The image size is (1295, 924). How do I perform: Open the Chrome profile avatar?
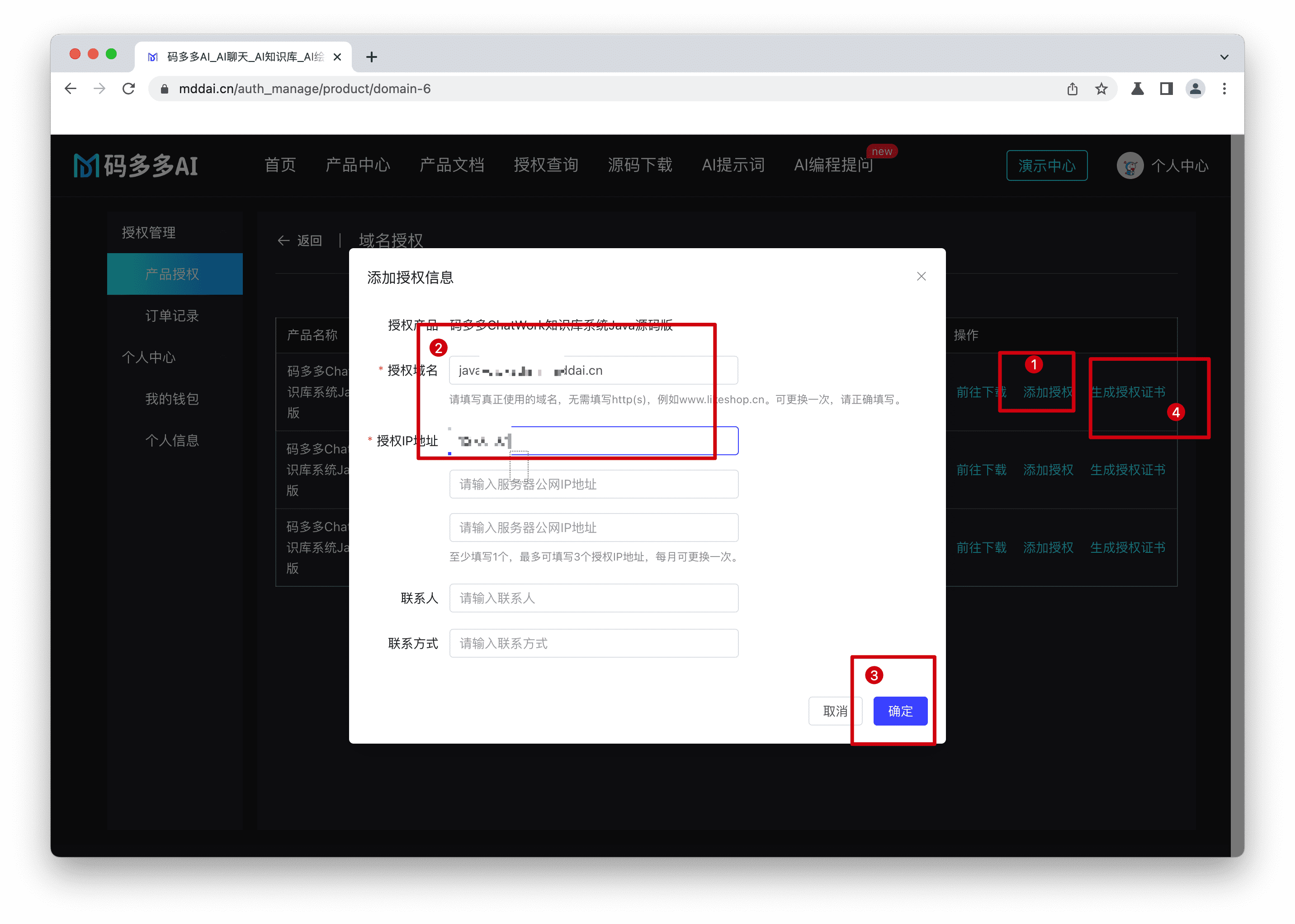point(1196,89)
